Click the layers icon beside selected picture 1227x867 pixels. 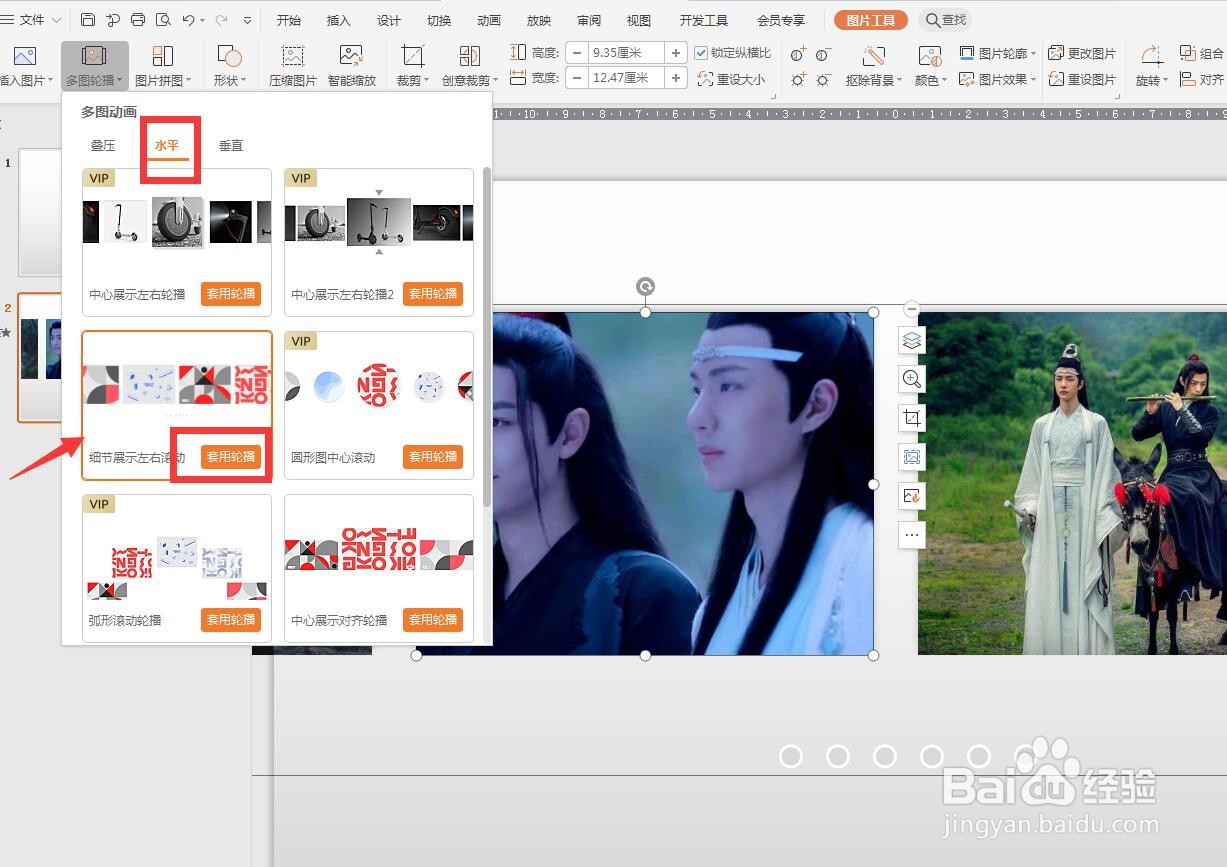point(911,341)
